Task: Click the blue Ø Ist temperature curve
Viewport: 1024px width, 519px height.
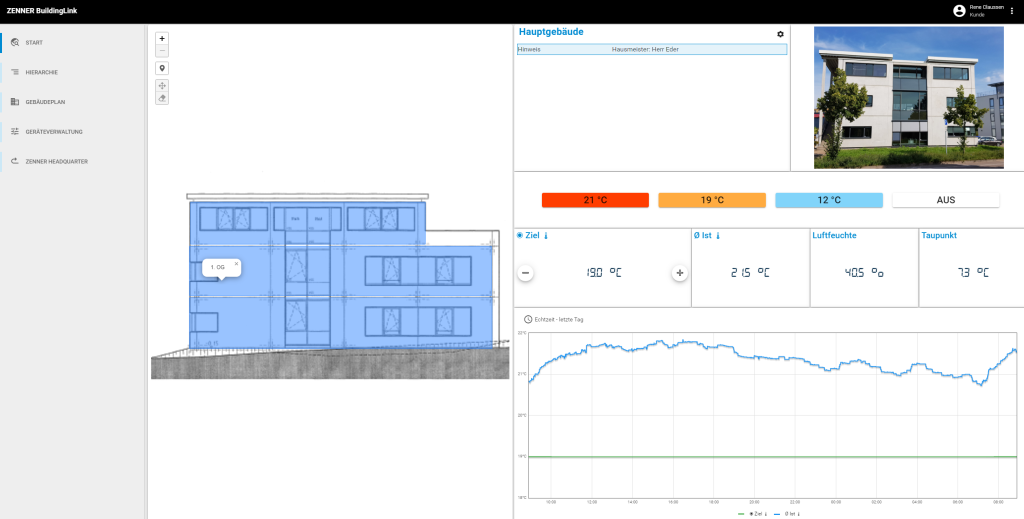Action: [x=771, y=358]
